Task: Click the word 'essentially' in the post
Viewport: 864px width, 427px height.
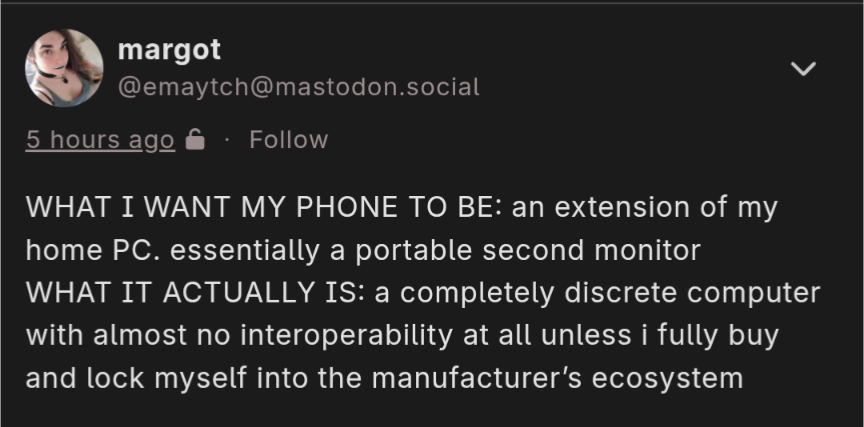Action: pos(252,251)
